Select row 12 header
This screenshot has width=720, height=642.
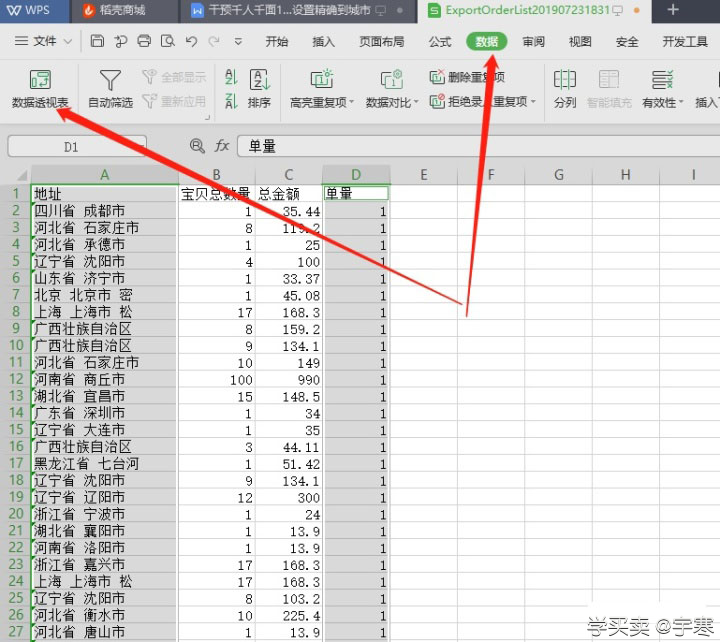pyautogui.click(x=15, y=379)
